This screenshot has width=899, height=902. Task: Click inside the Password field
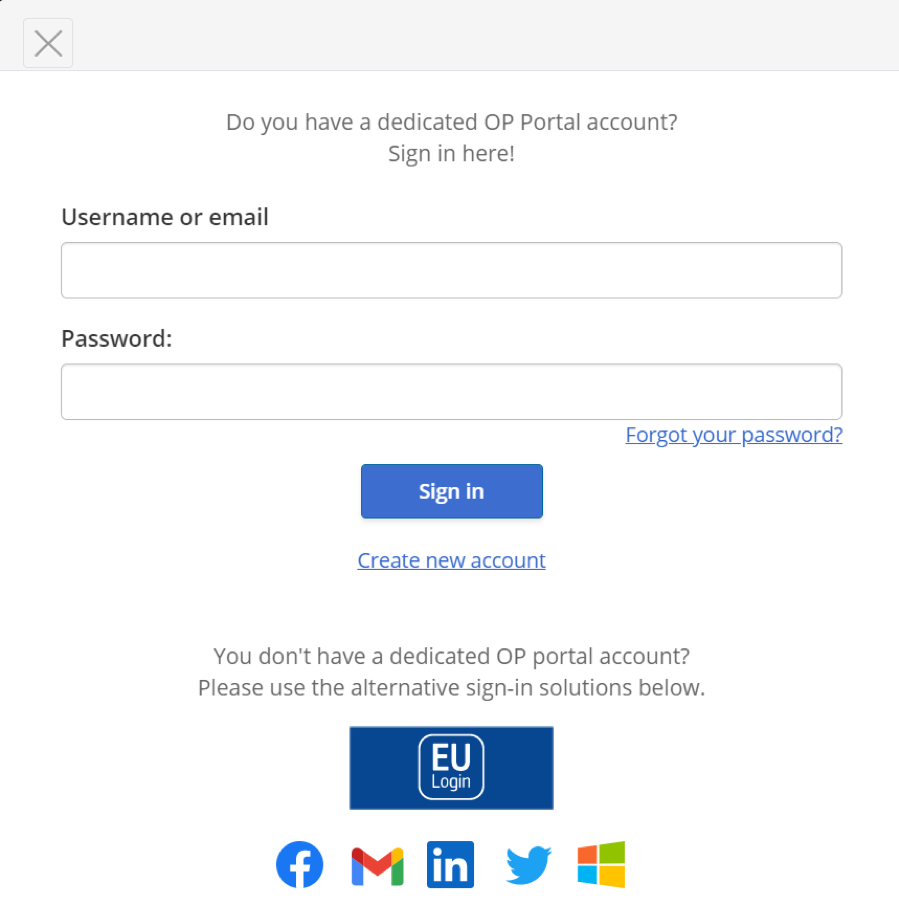pyautogui.click(x=451, y=391)
